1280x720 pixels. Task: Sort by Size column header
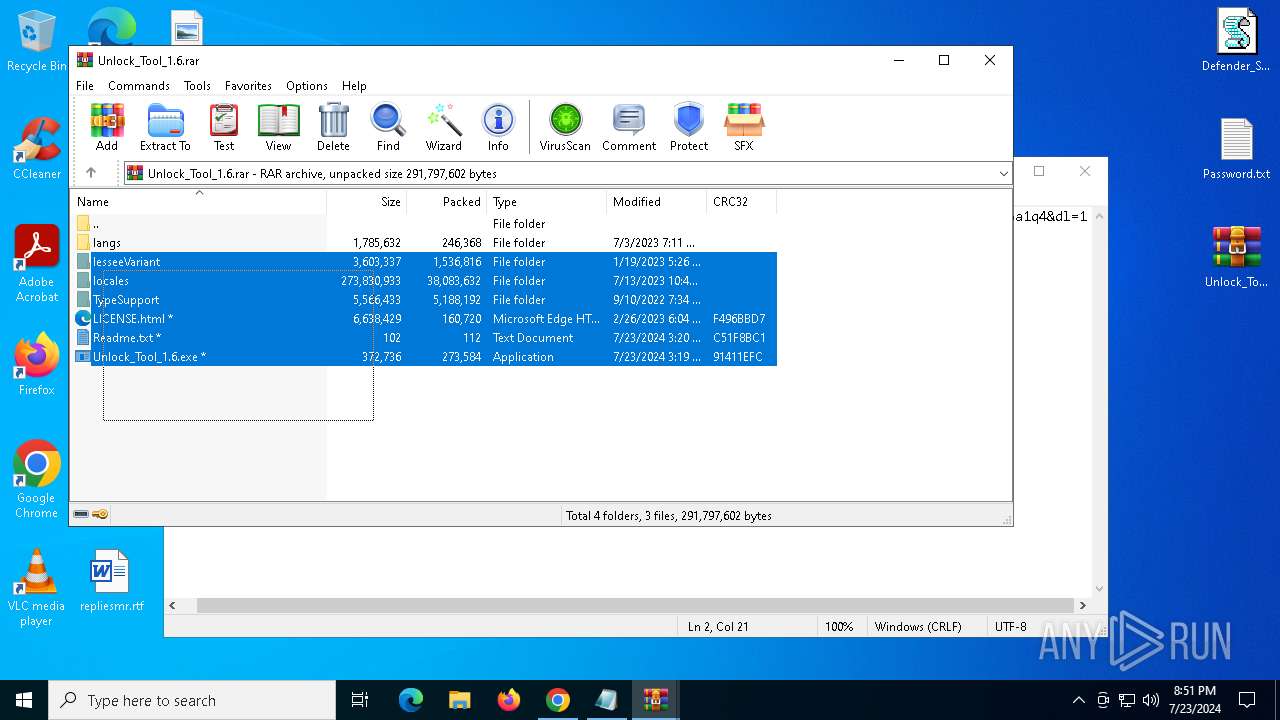click(x=366, y=201)
